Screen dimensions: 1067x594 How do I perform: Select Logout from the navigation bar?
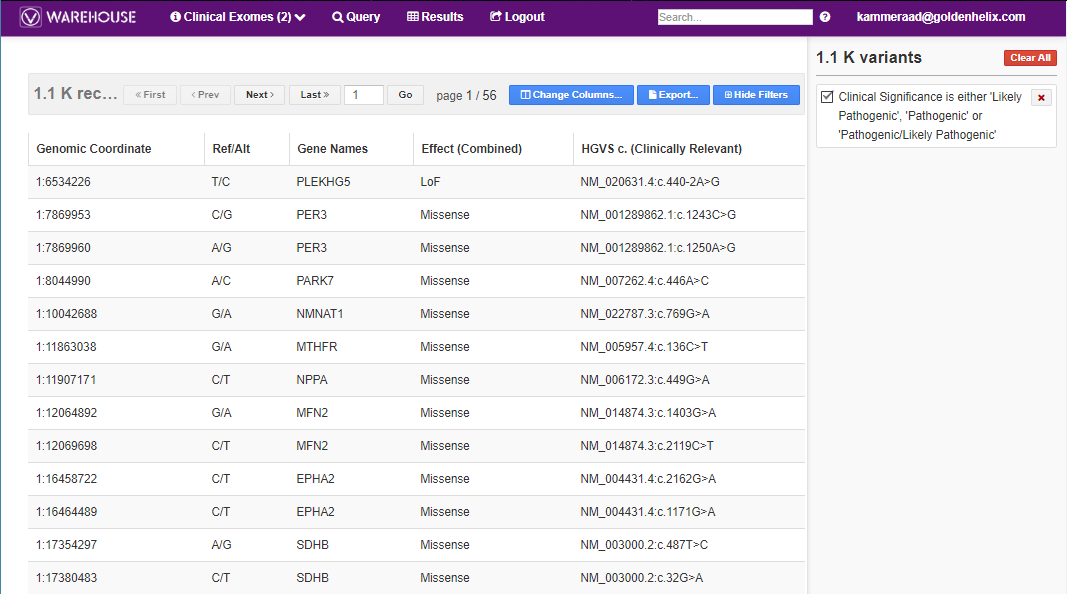click(x=517, y=17)
